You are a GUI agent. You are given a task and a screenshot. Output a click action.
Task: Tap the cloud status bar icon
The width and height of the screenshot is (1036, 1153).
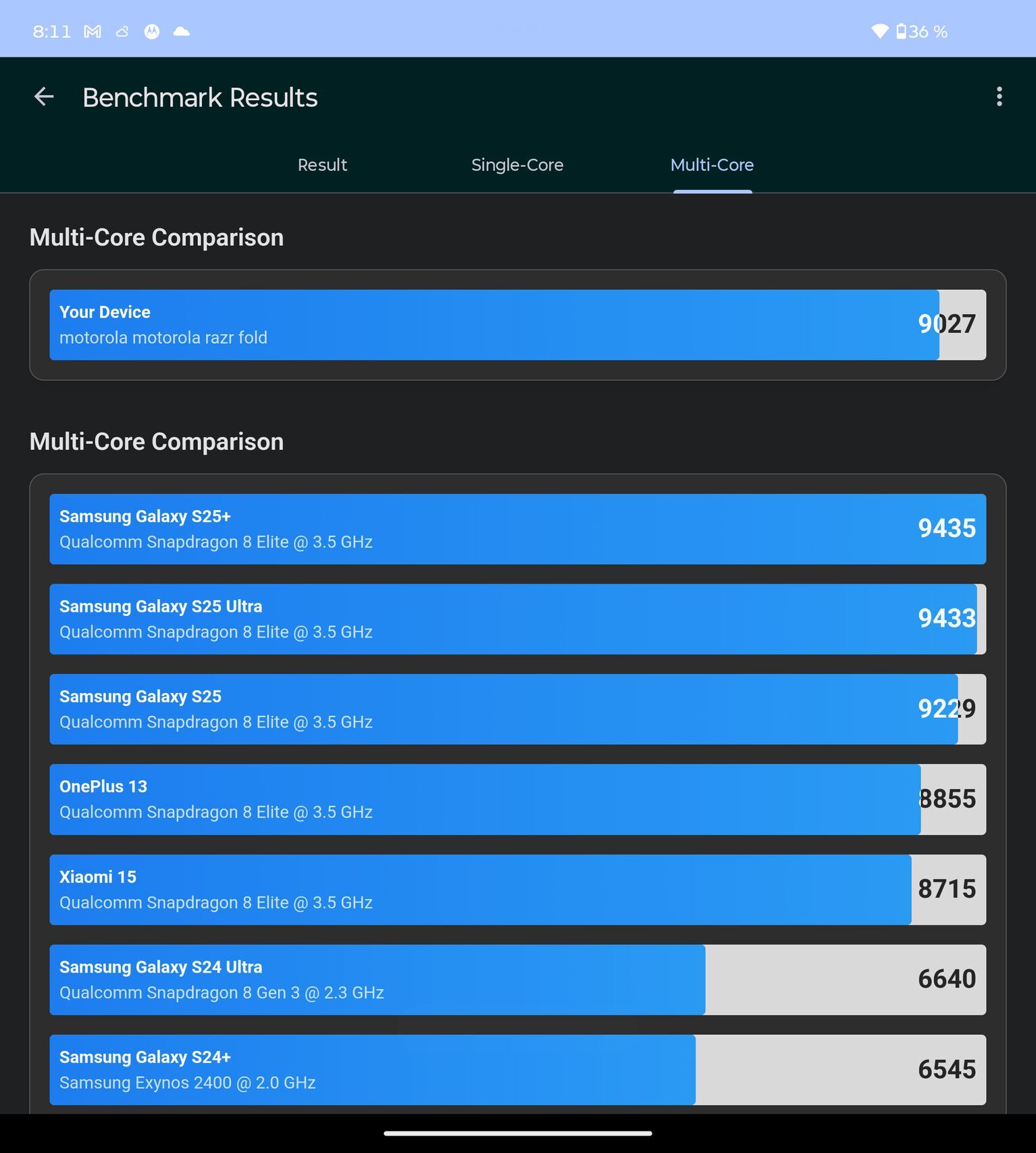click(182, 32)
